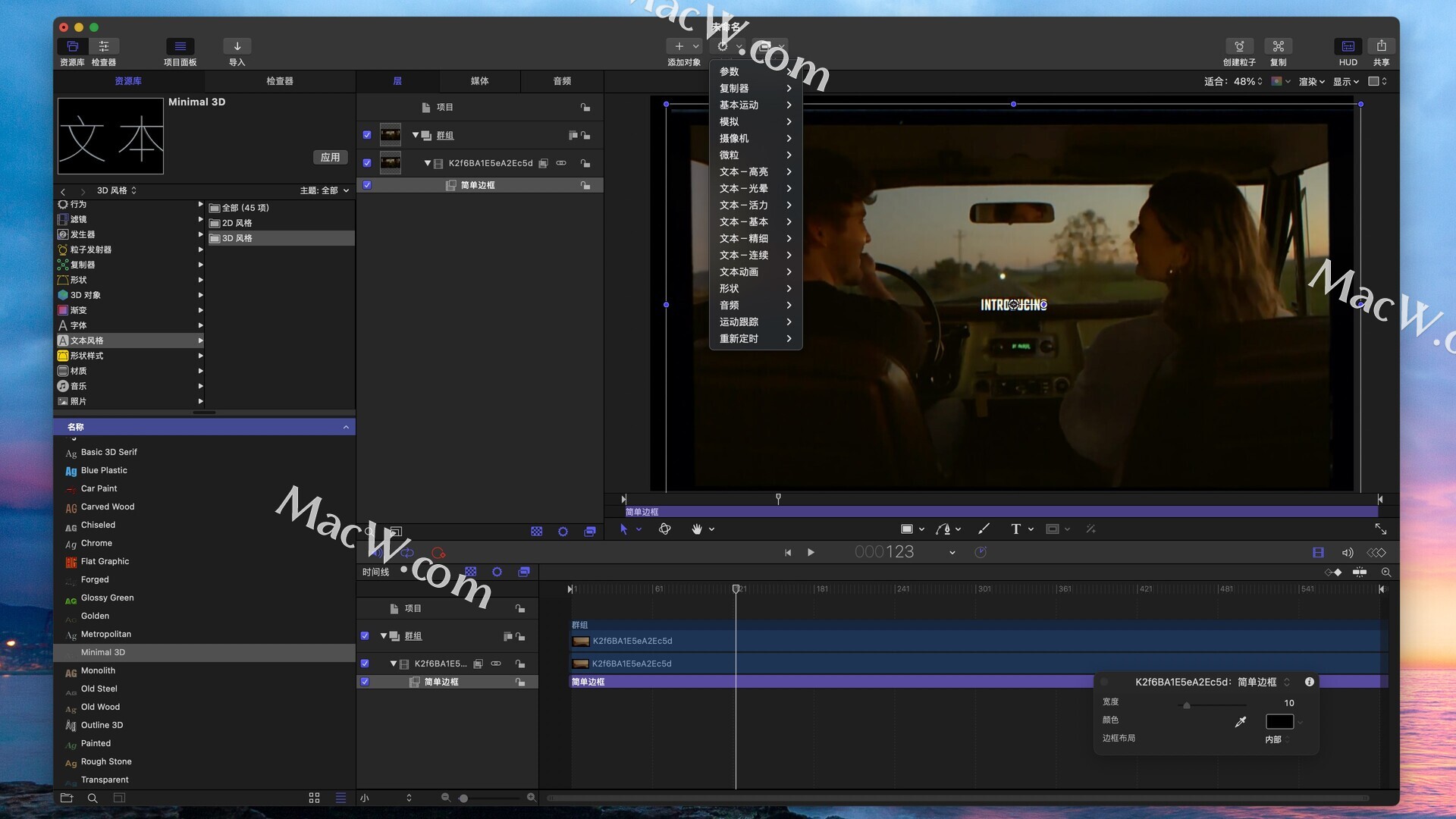1456x819 pixels.
Task: Click the black color swatch in HUD
Action: coord(1279,722)
